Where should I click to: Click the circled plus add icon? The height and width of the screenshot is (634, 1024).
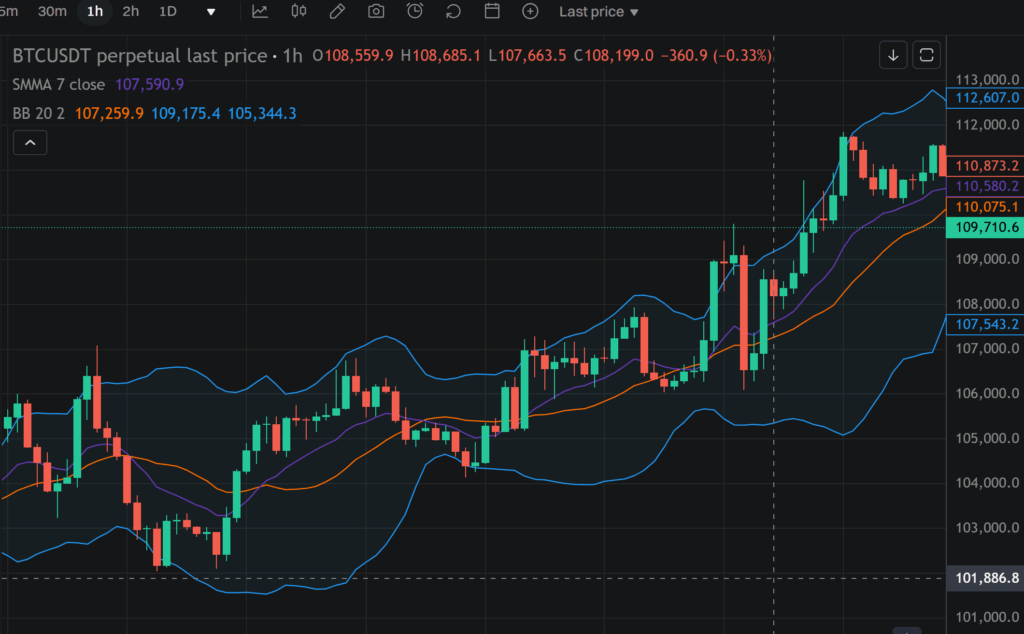click(x=531, y=12)
